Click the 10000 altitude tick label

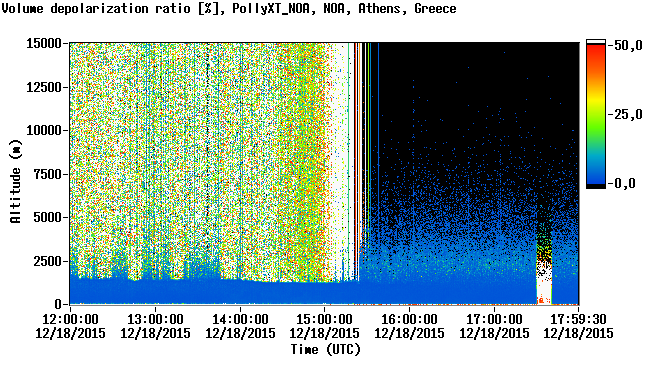tap(44, 130)
